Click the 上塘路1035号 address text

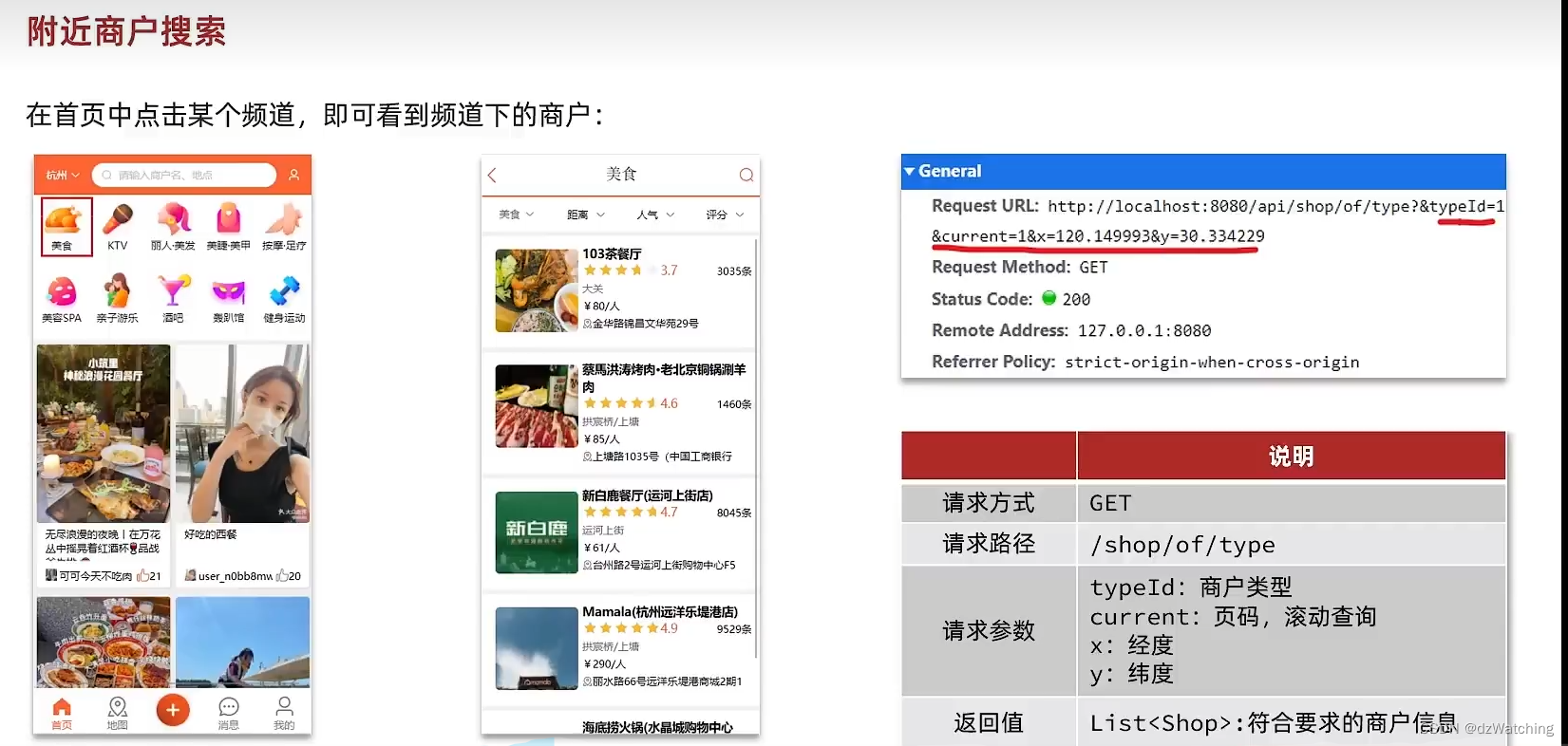[661, 457]
